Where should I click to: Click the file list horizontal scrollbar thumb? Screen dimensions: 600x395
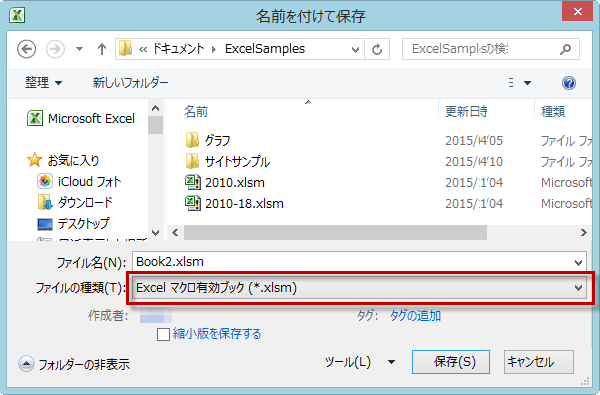(x=335, y=232)
